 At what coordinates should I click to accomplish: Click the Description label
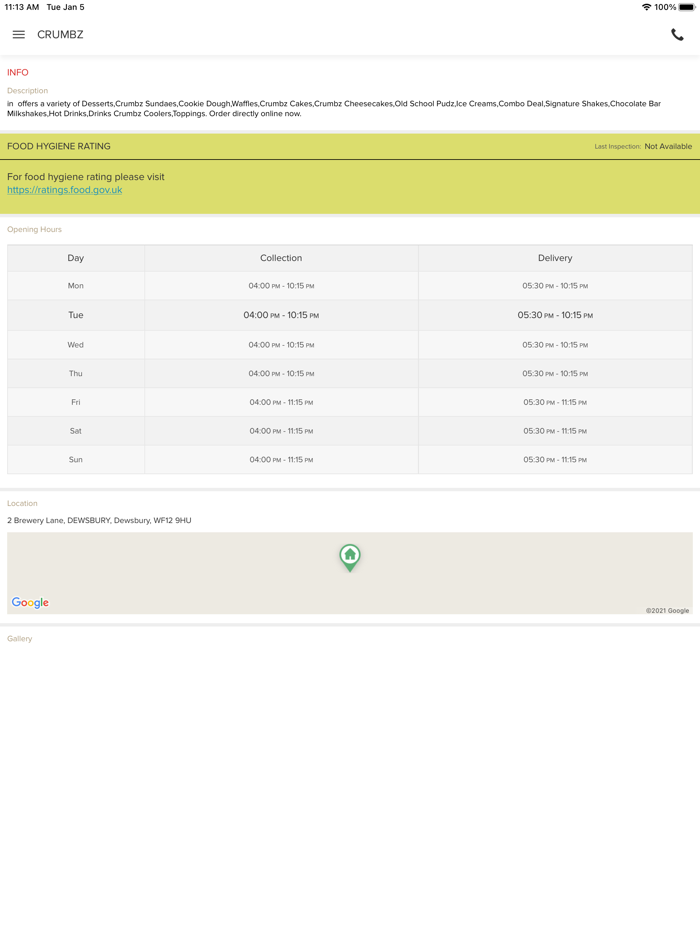[27, 91]
